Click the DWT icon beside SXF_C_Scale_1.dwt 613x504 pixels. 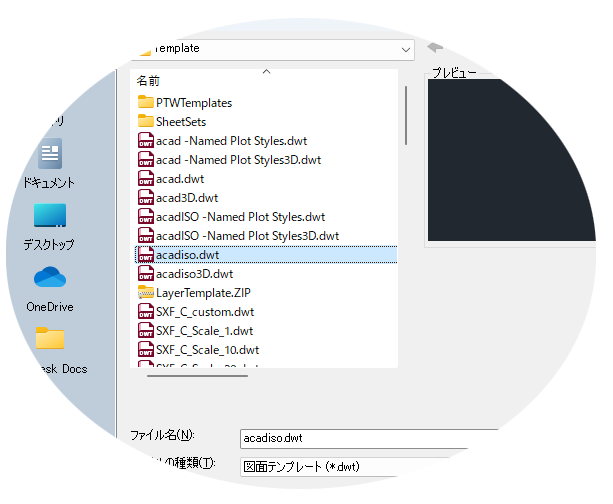click(145, 331)
